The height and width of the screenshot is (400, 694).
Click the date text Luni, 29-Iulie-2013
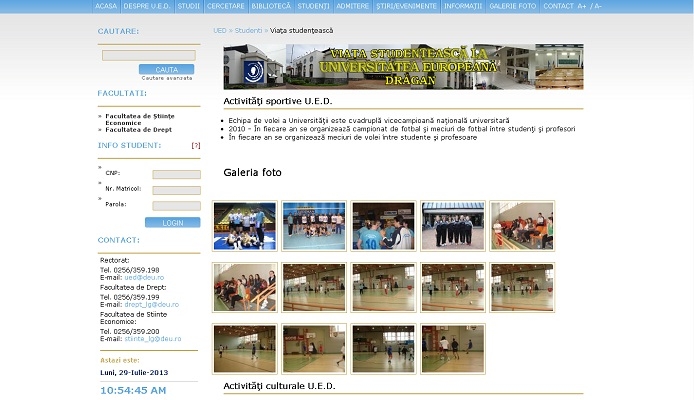tap(134, 373)
